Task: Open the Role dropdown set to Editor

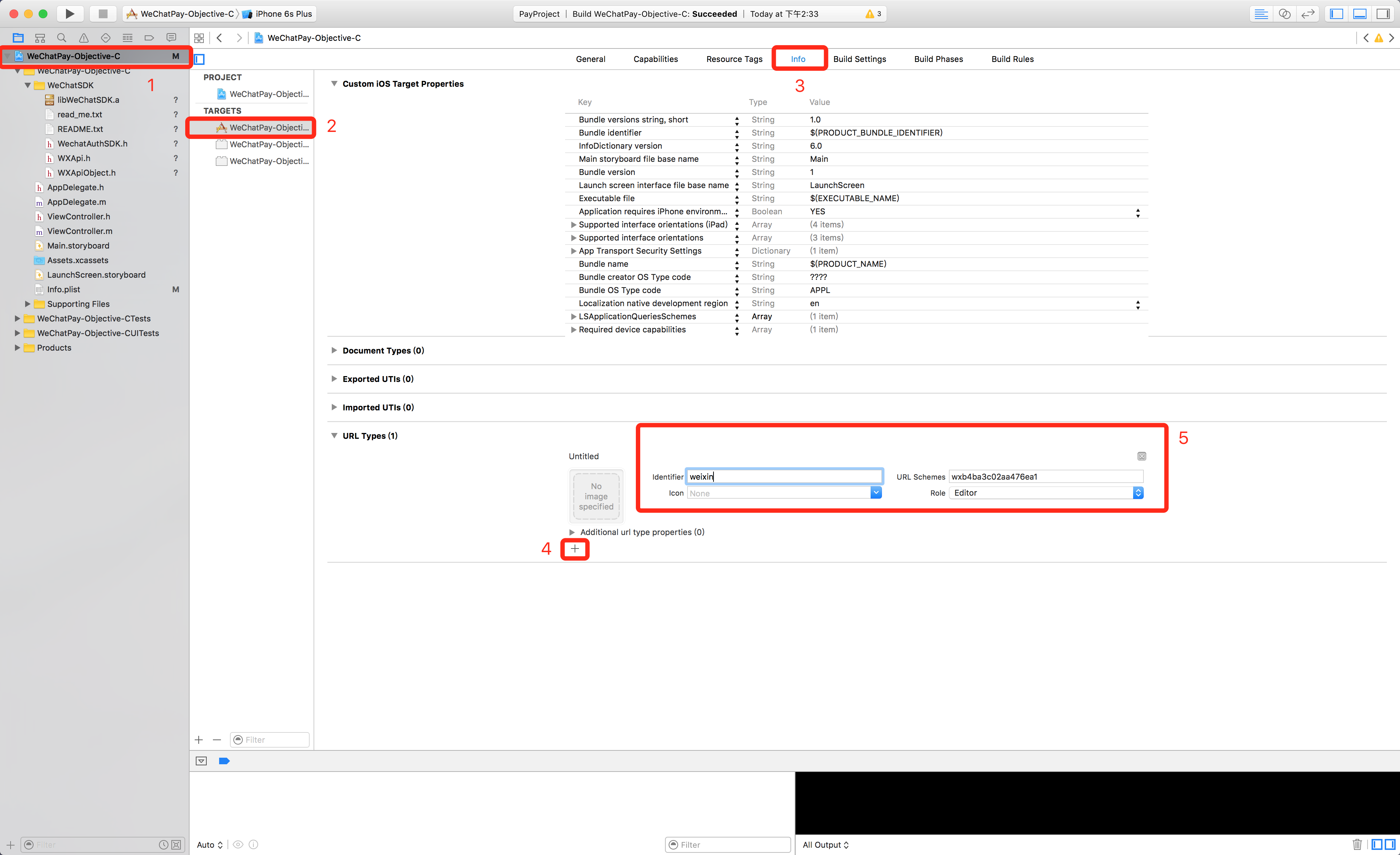Action: (1046, 492)
